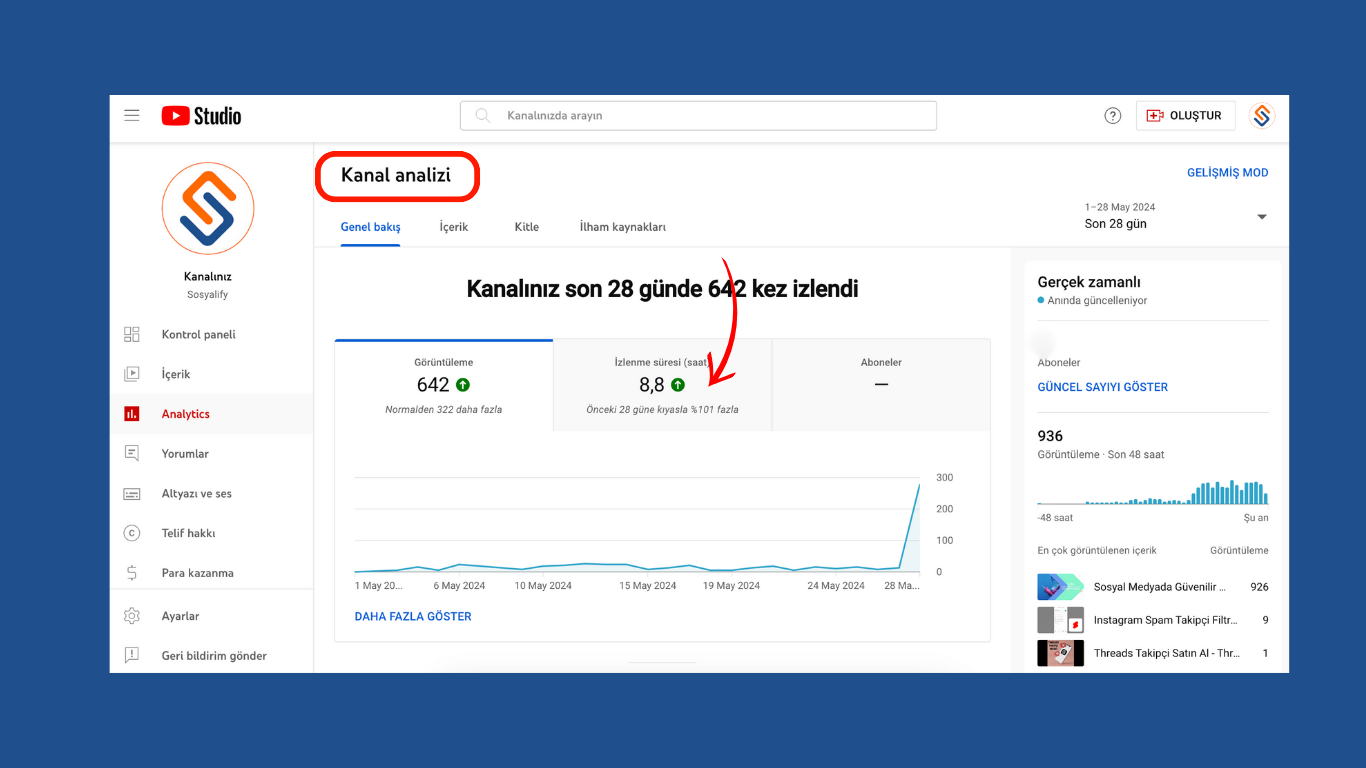Click the Yorumlar comments icon
The image size is (1366, 768).
pyautogui.click(x=132, y=454)
